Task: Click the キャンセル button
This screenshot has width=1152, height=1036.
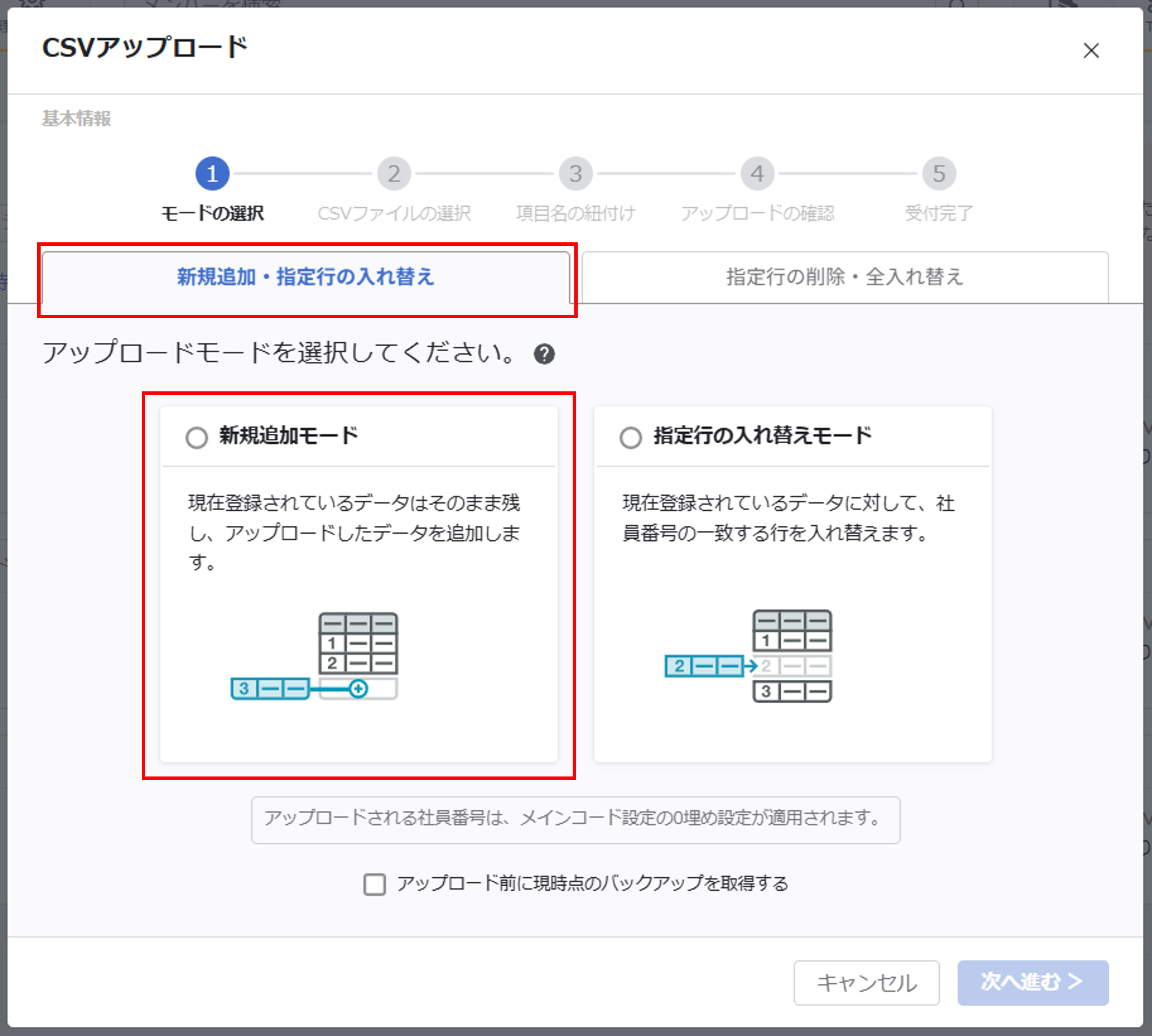Action: (x=867, y=982)
